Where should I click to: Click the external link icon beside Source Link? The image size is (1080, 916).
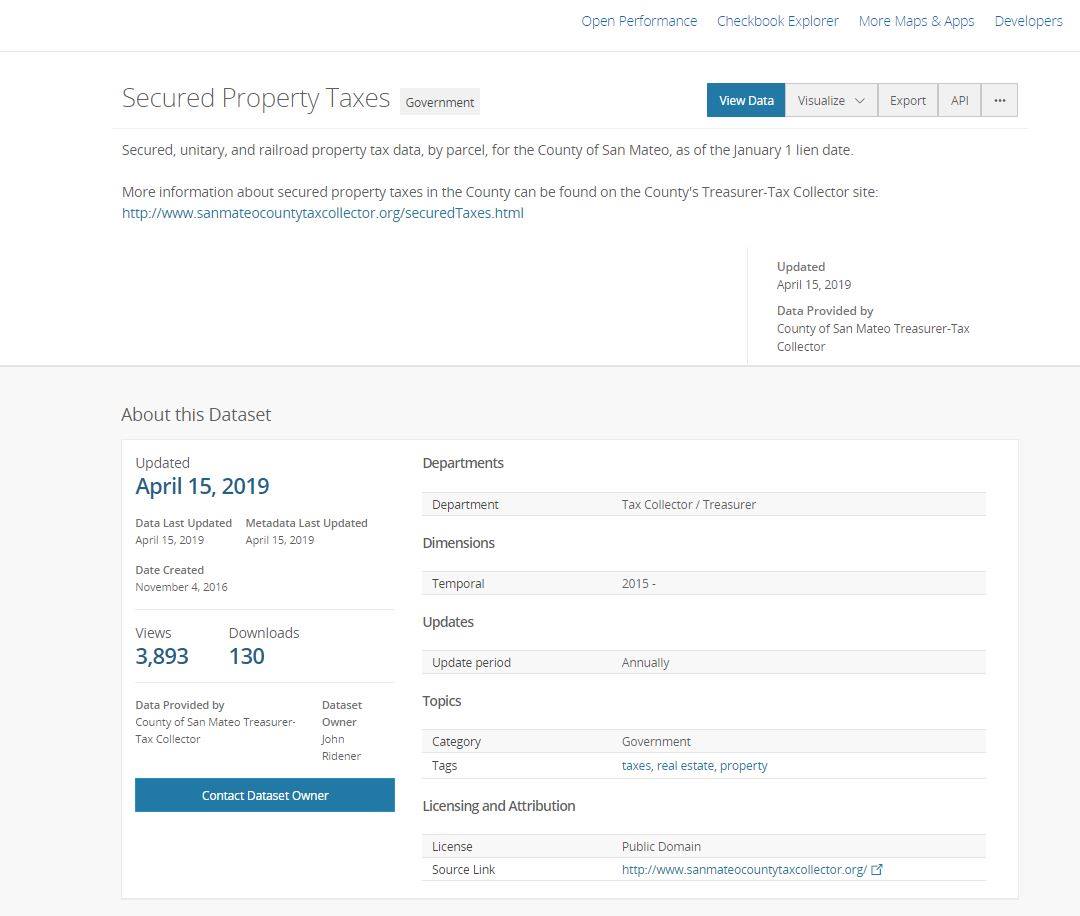click(877, 869)
